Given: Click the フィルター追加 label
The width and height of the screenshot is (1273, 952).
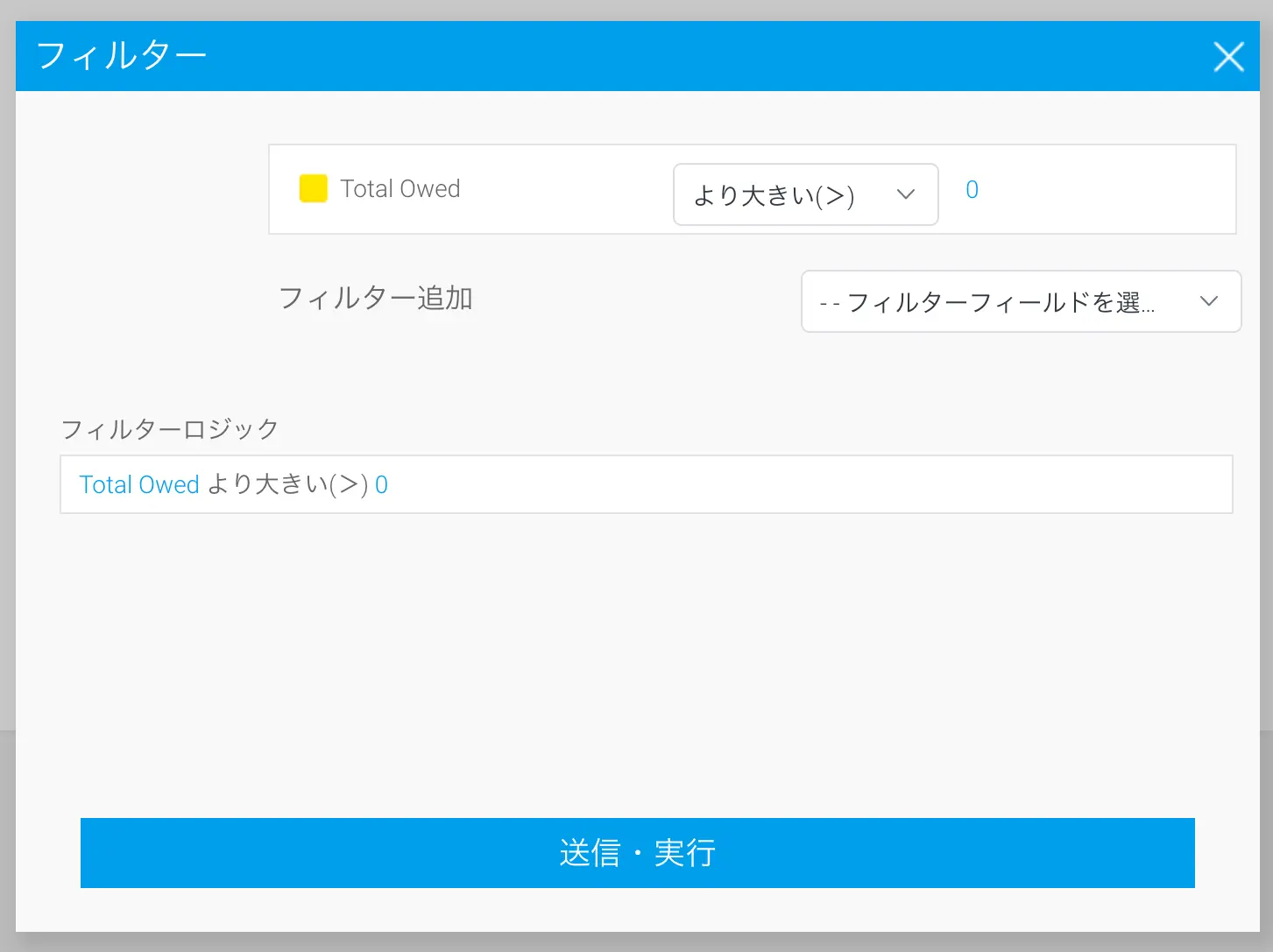Looking at the screenshot, I should [375, 299].
